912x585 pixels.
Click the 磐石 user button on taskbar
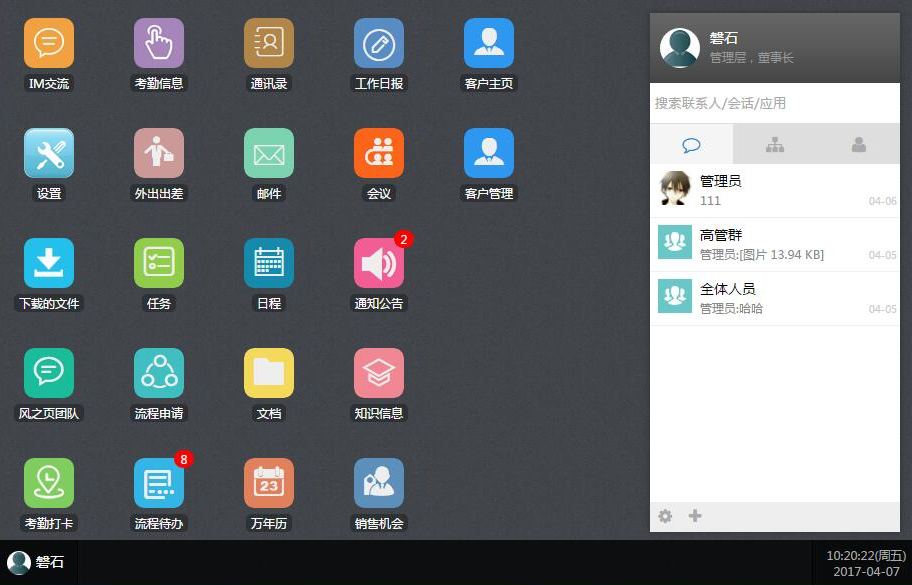pos(36,562)
